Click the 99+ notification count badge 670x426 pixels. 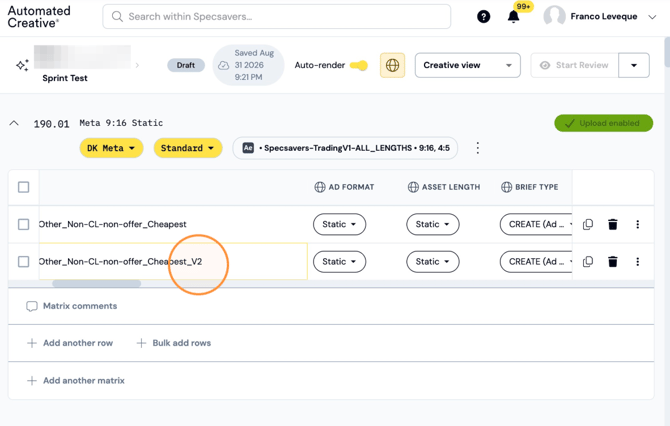click(523, 6)
